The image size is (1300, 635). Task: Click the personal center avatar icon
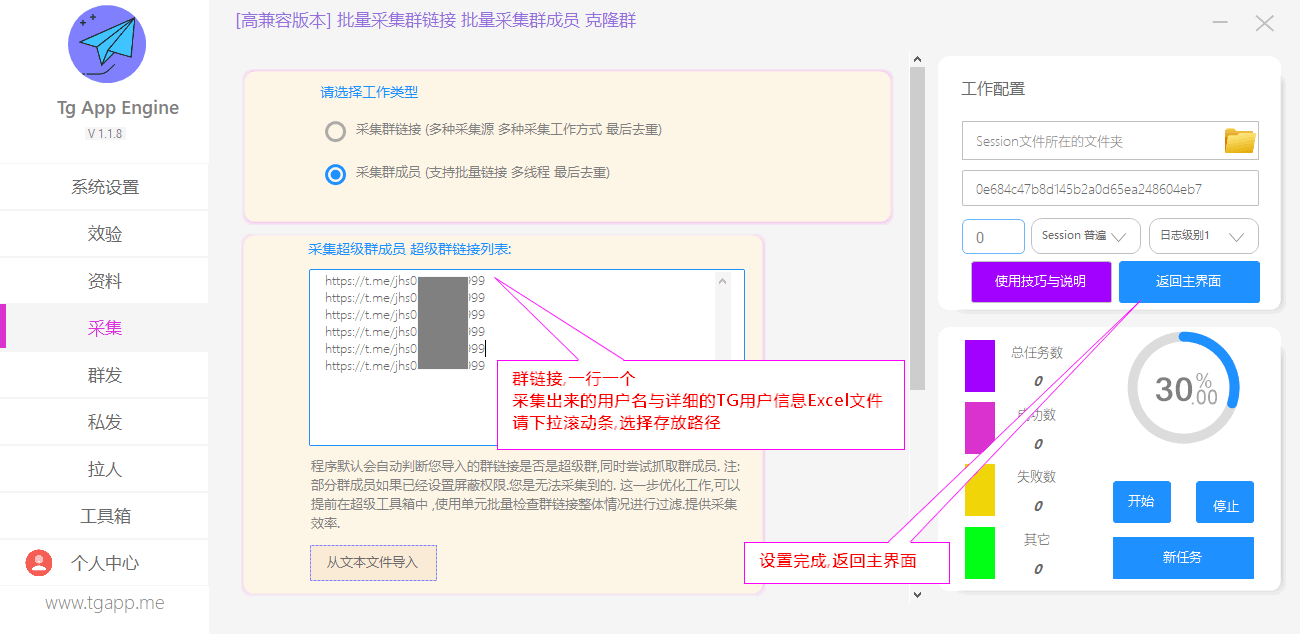coord(39,563)
